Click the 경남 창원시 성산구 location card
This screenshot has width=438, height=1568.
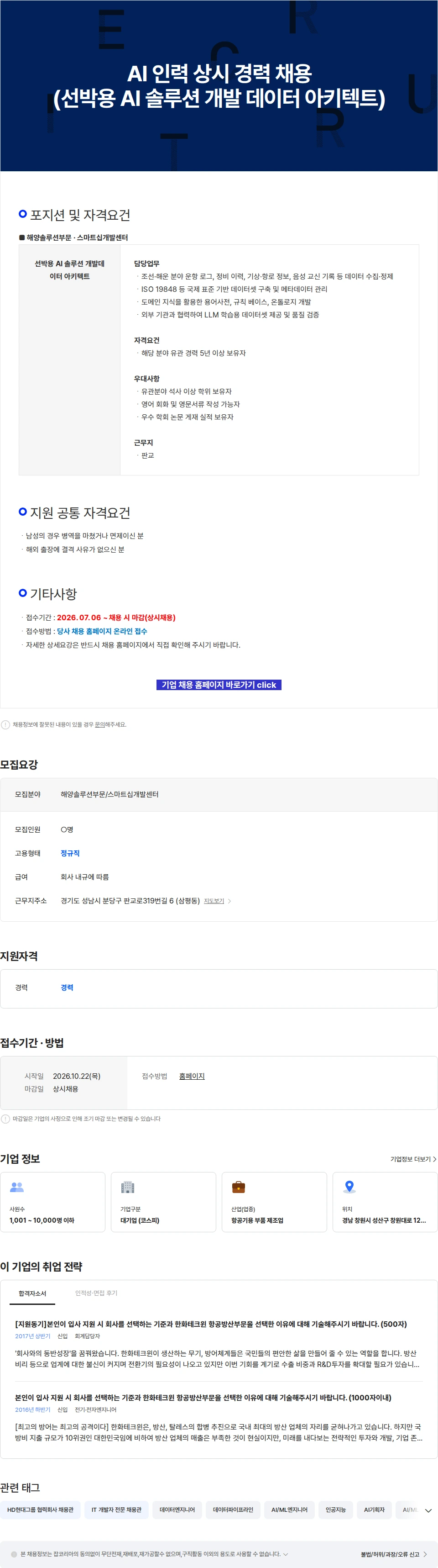pyautogui.click(x=385, y=1202)
